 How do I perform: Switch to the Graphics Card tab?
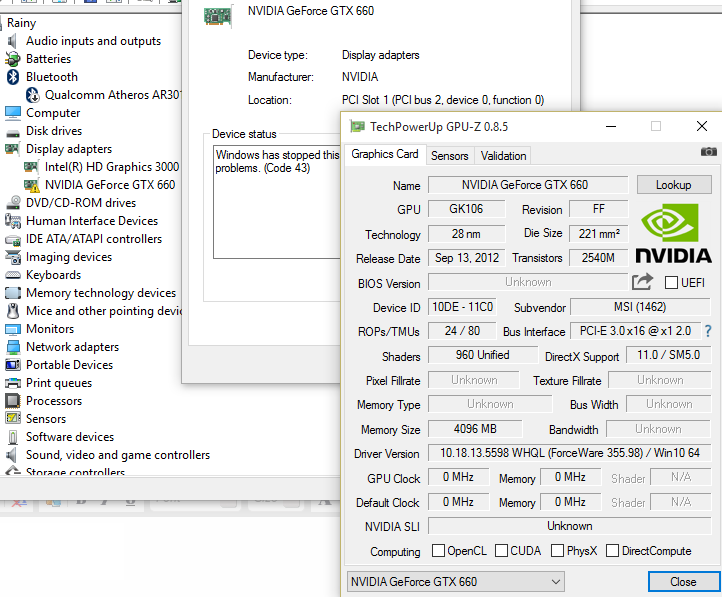point(385,154)
